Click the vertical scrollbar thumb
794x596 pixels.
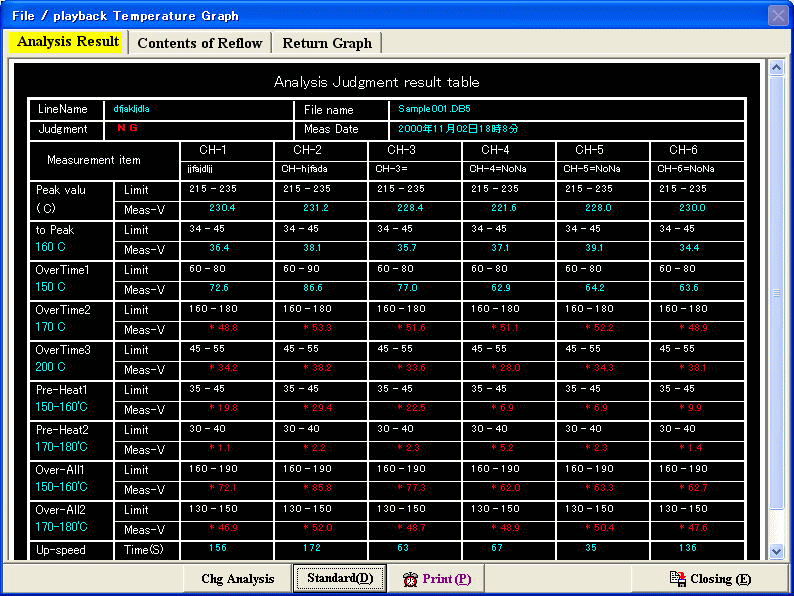[776, 293]
